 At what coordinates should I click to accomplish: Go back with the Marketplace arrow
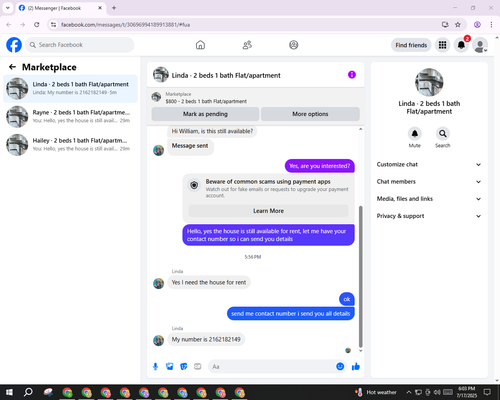12,67
